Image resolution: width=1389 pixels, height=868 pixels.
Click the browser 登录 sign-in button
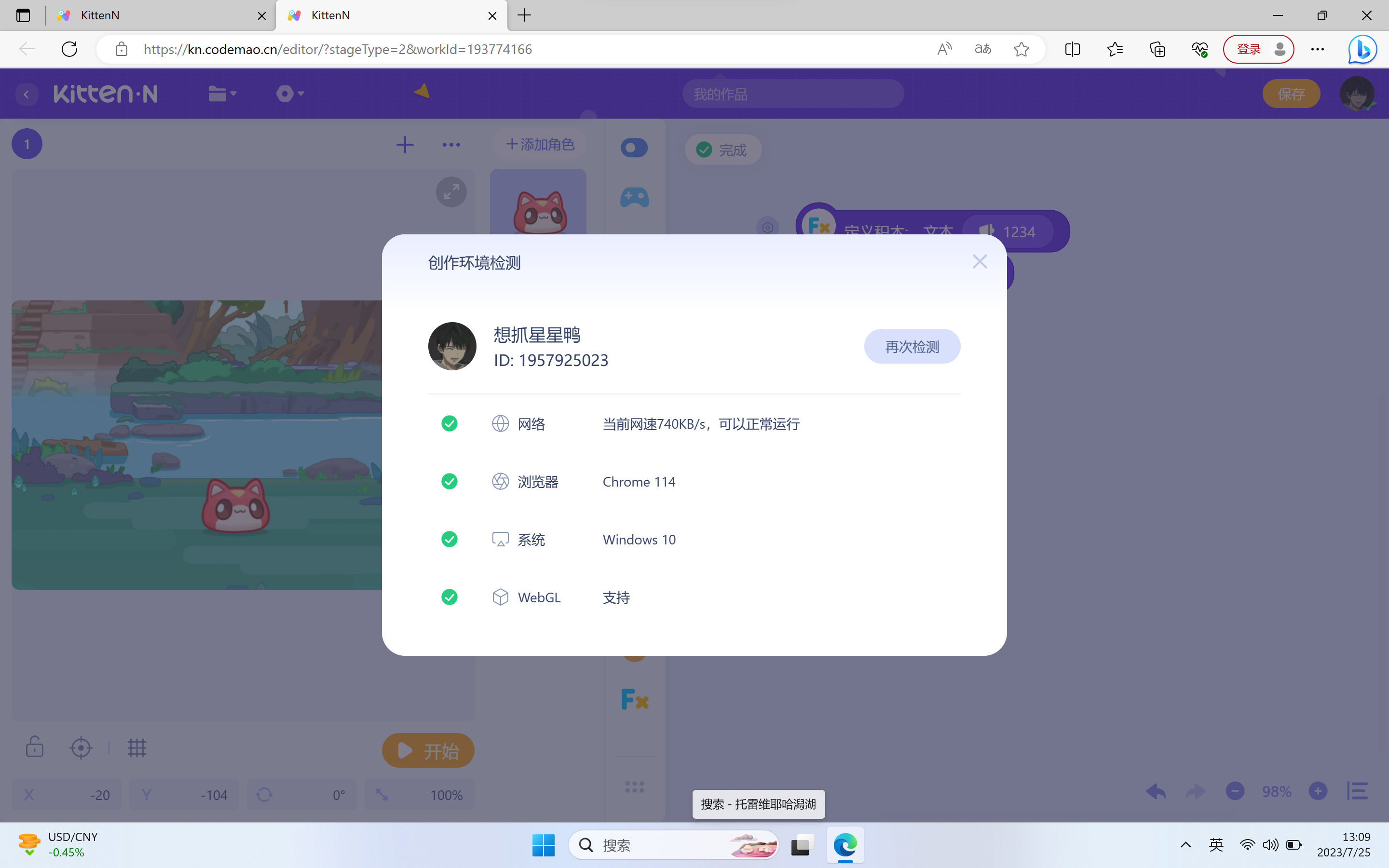[1258, 49]
